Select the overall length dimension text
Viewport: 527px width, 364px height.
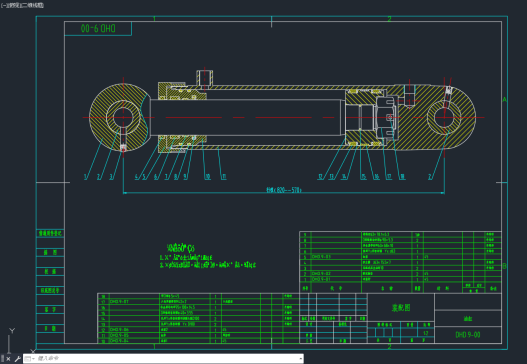tap(284, 190)
